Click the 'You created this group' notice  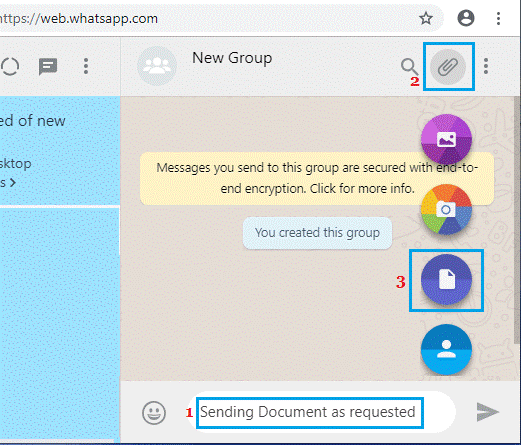(317, 233)
